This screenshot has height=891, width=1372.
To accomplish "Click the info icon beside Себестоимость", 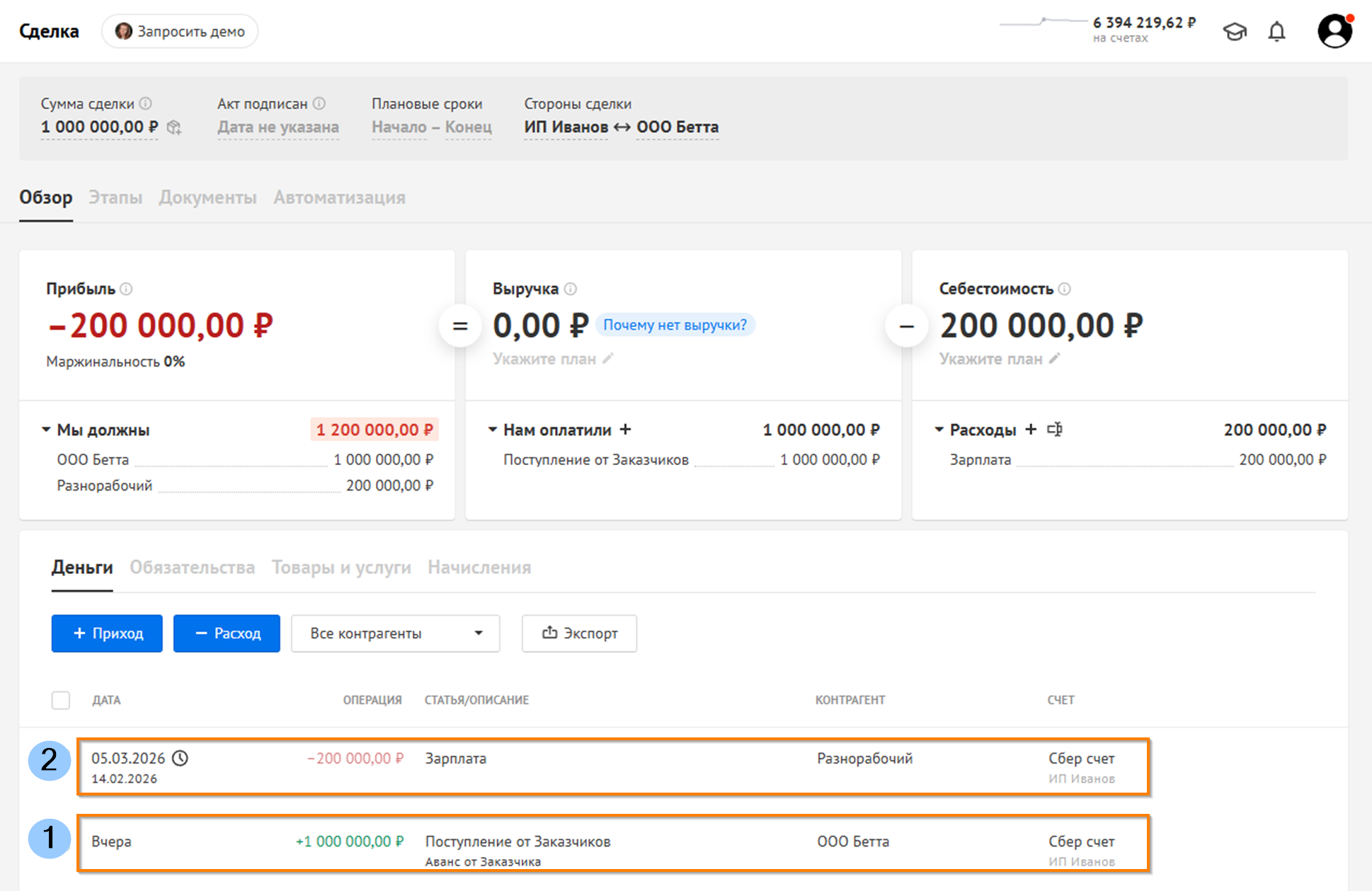I will point(1065,289).
